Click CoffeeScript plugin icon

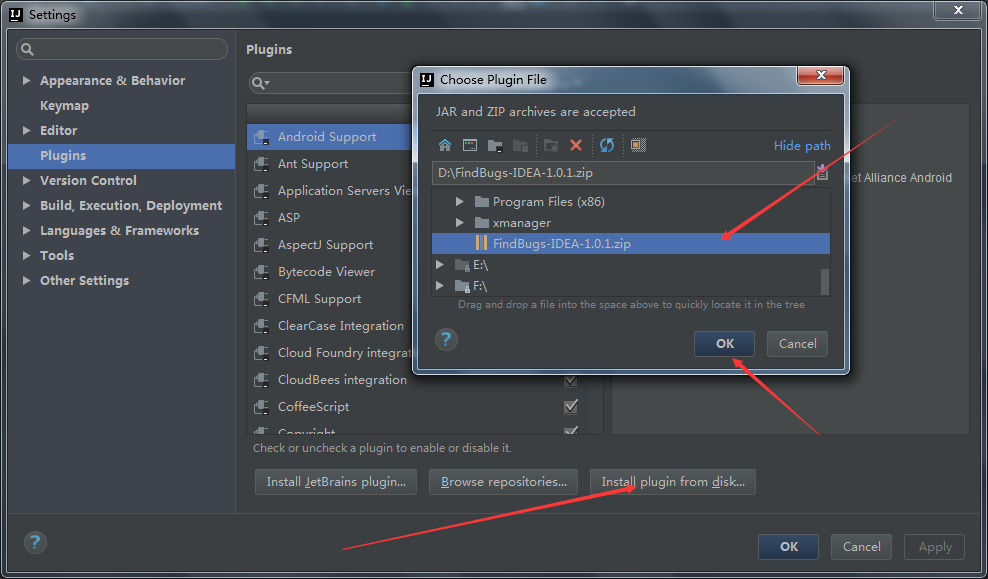click(x=261, y=407)
